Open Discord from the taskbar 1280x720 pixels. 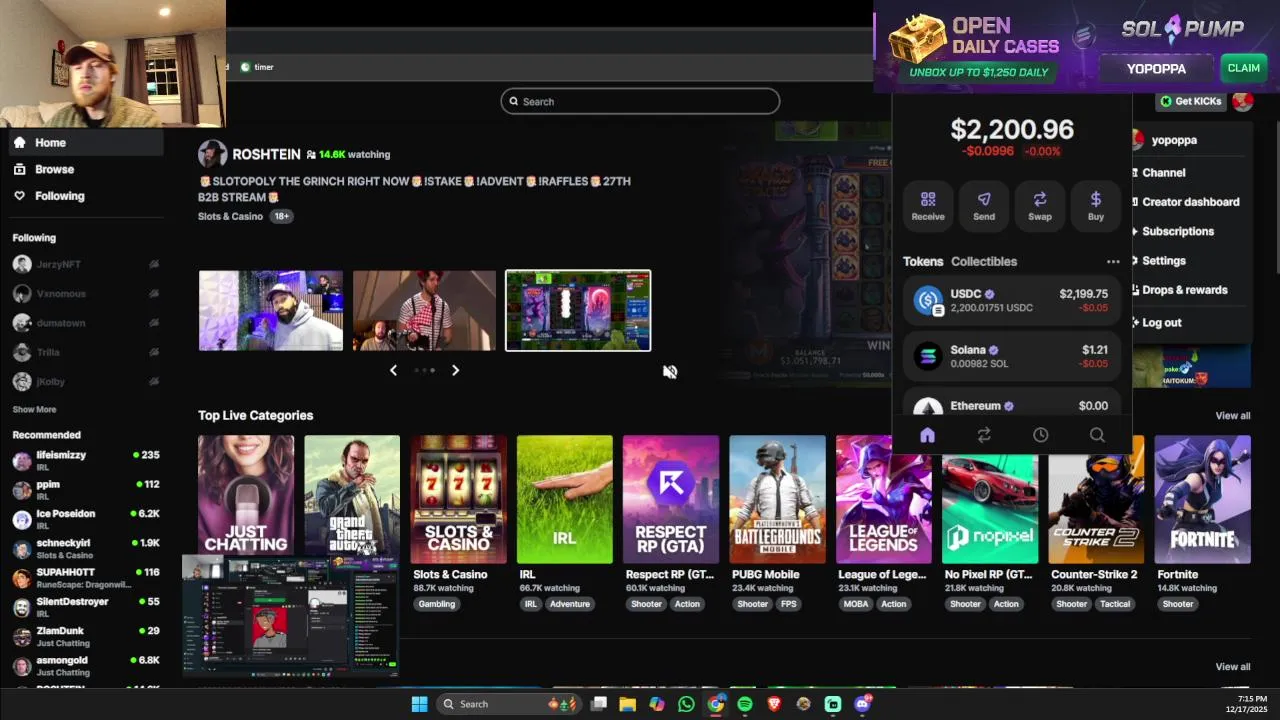tap(863, 704)
